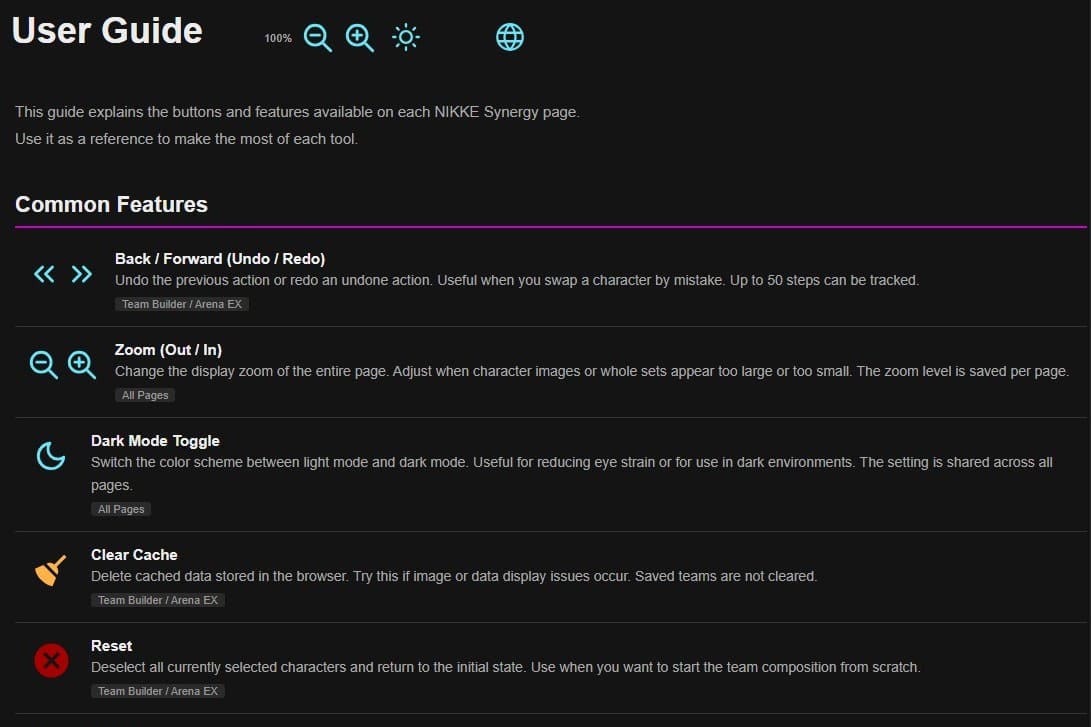Click the crescent moon Dark Mode icon
Viewport: 1091px width, 727px height.
pyautogui.click(x=51, y=456)
